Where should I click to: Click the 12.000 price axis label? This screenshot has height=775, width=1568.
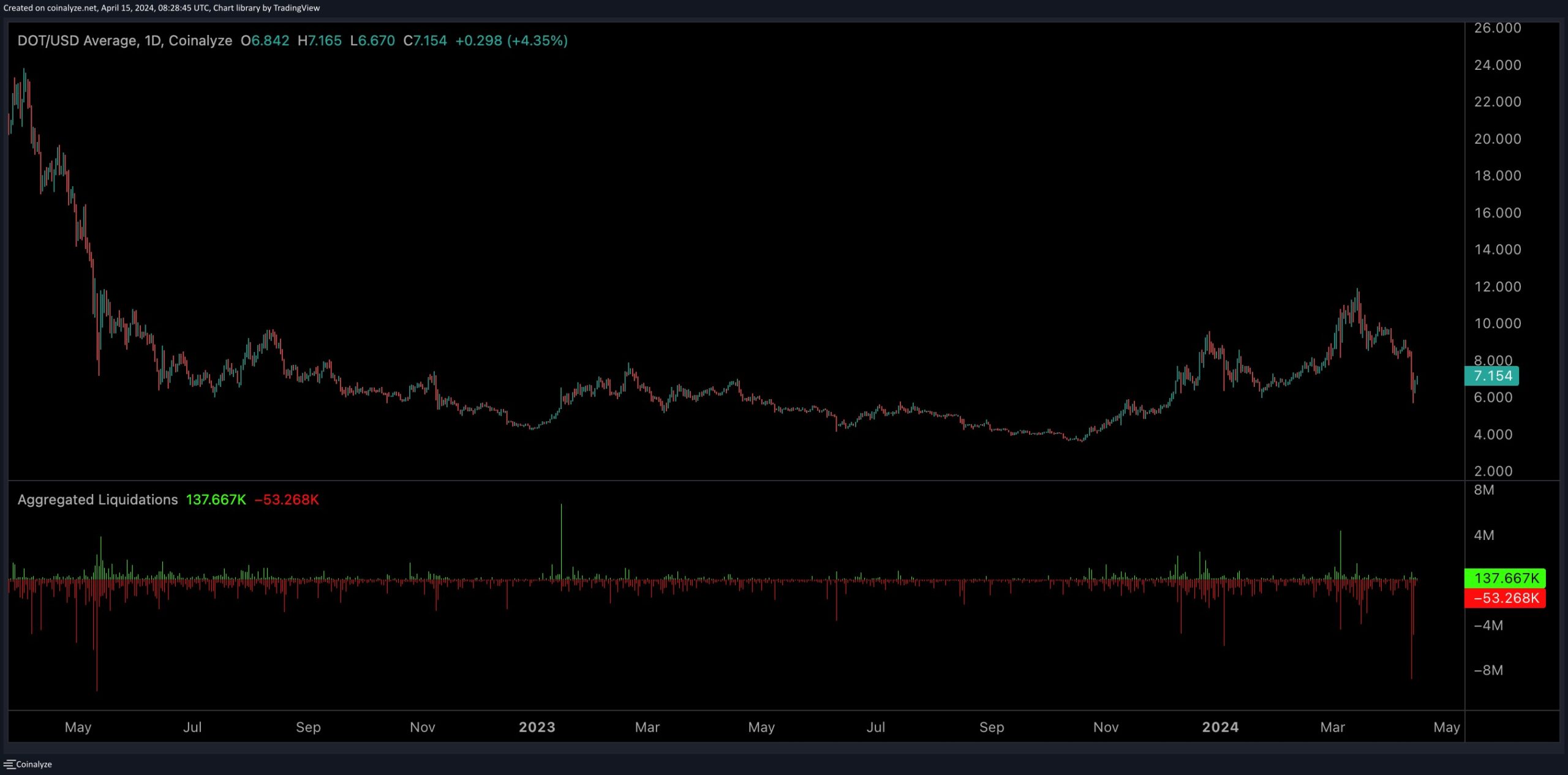pyautogui.click(x=1498, y=287)
